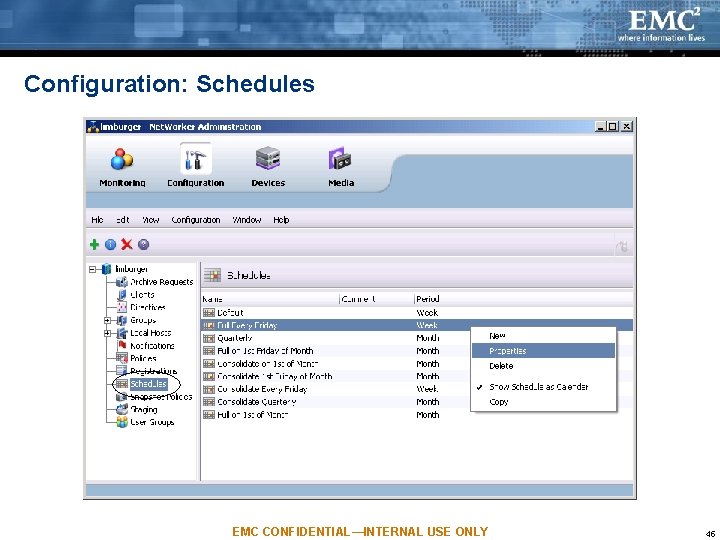Collapse the limburger root node
720x540 pixels.
[x=92, y=269]
